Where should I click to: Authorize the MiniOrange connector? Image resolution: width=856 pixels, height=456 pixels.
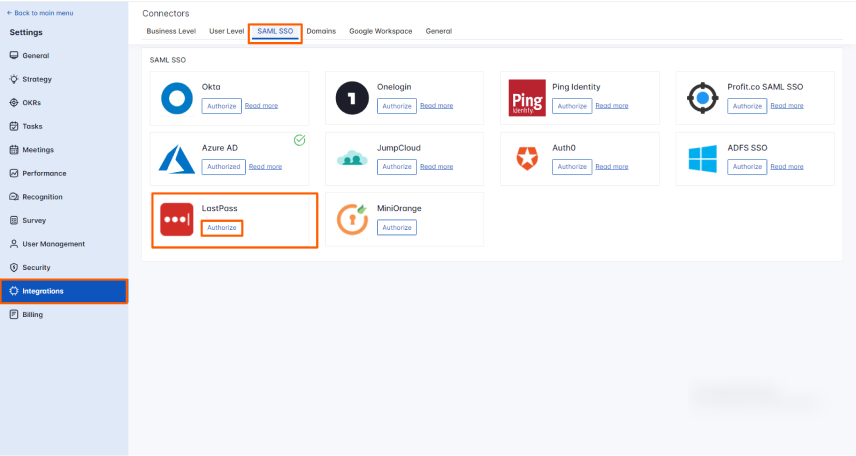click(x=397, y=228)
